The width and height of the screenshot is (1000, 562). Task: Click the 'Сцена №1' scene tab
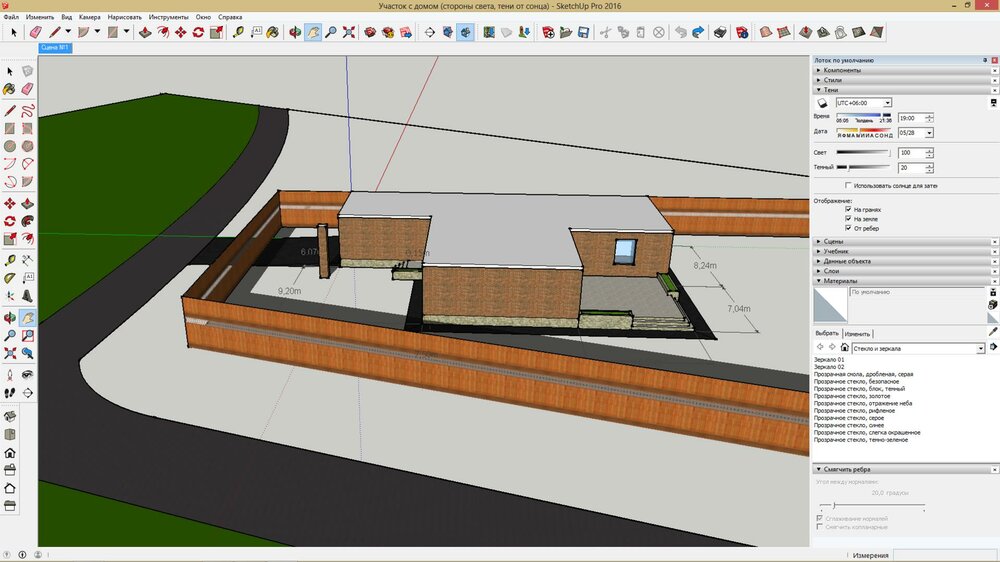coord(54,47)
